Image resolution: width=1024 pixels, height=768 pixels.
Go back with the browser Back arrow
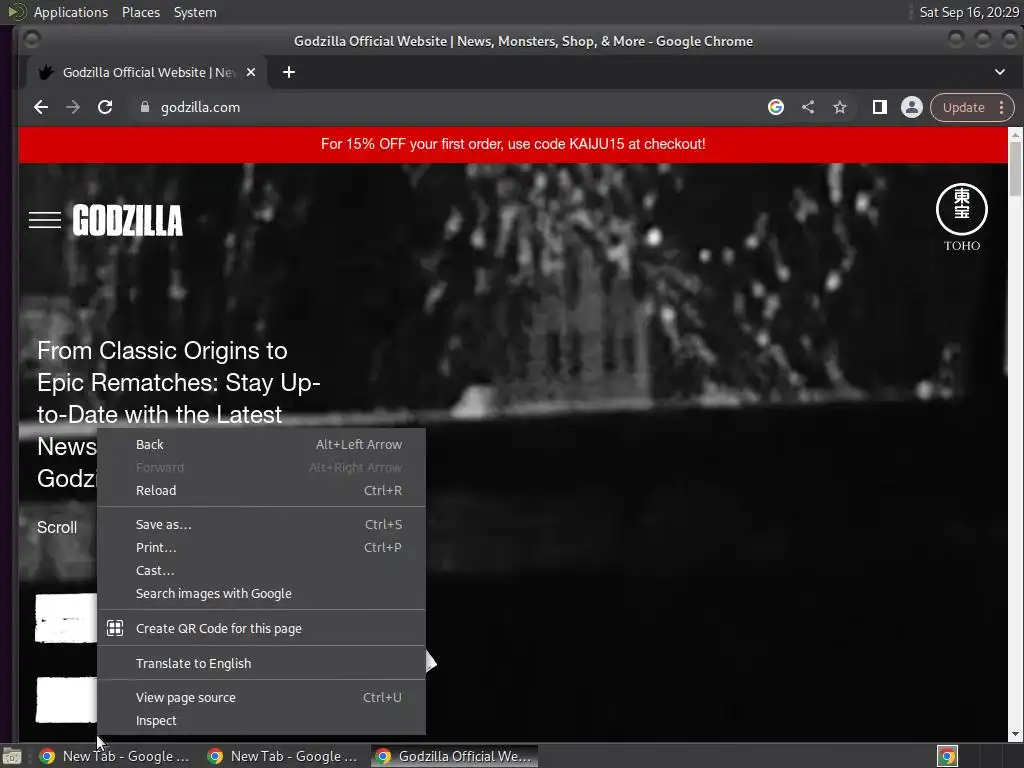40,107
